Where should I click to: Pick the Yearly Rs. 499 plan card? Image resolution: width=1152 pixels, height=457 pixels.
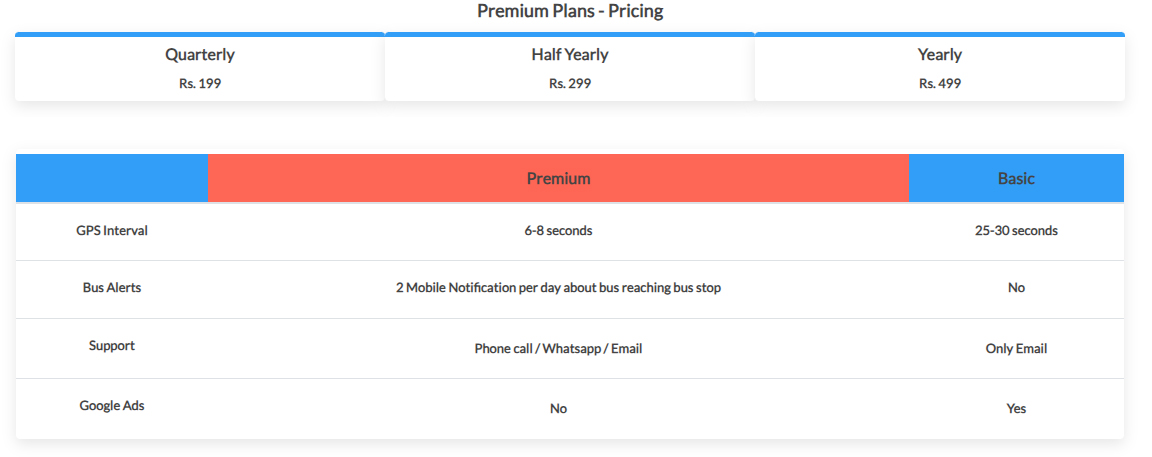tap(940, 67)
